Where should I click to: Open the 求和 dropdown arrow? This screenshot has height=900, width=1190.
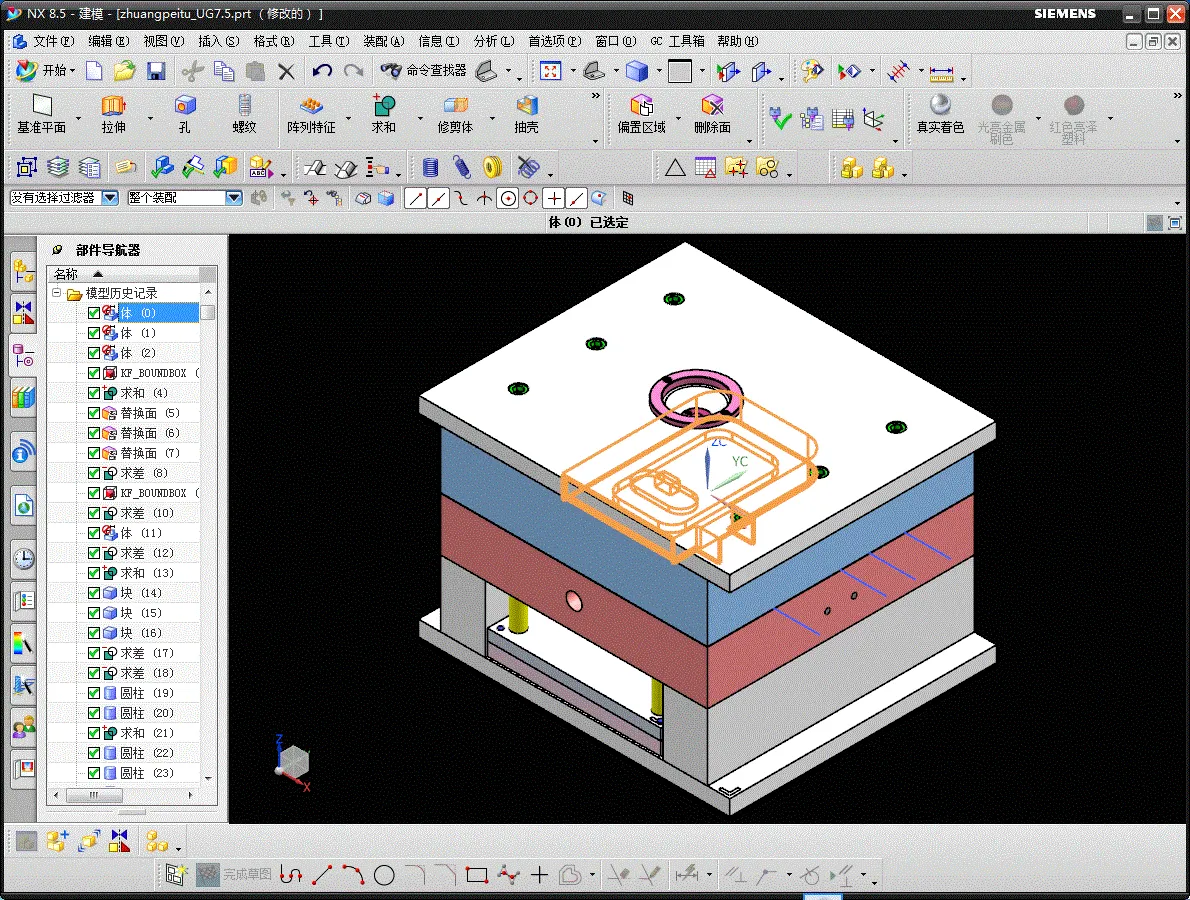click(420, 118)
